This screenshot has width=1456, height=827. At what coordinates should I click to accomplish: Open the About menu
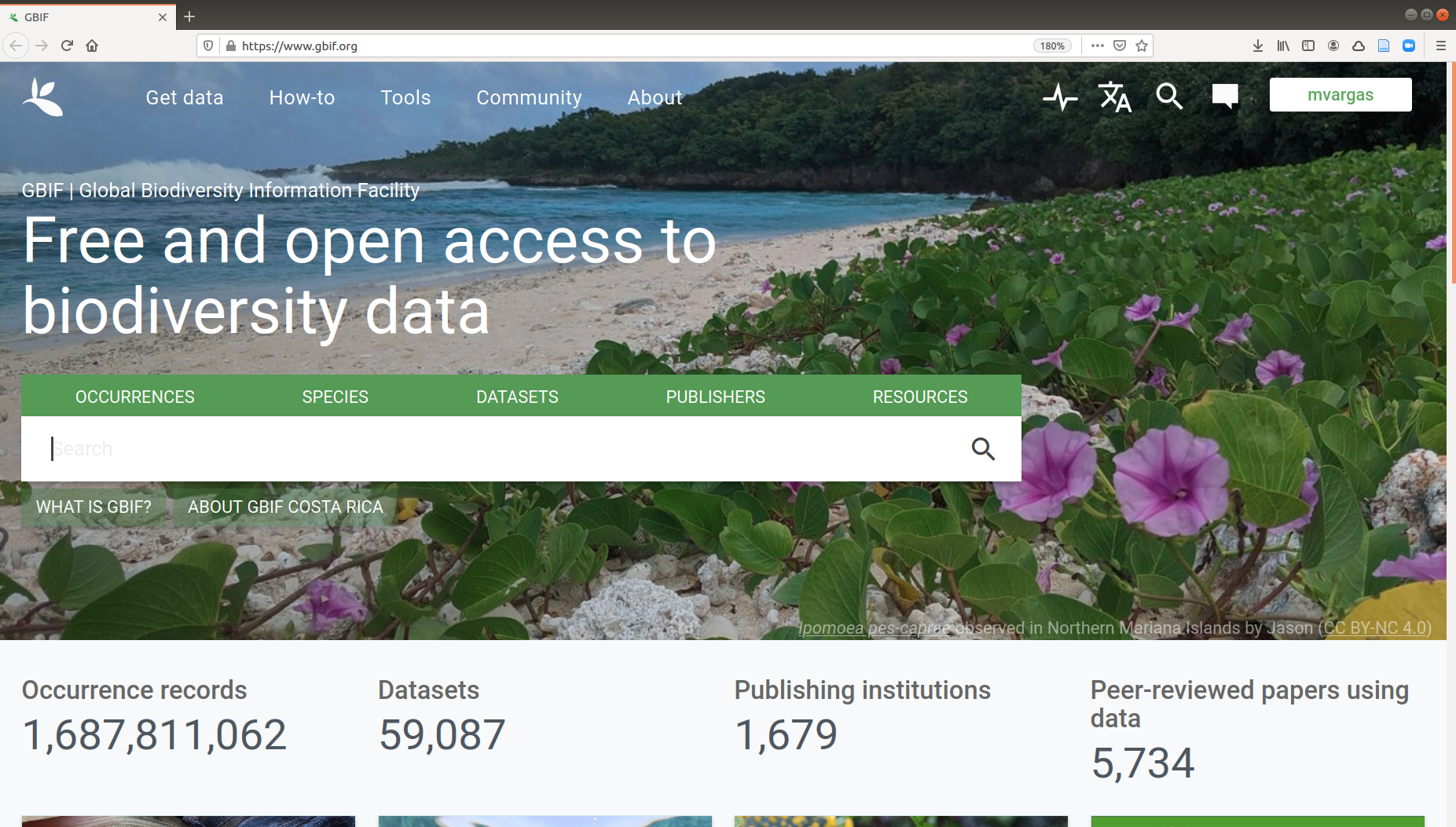(x=655, y=97)
